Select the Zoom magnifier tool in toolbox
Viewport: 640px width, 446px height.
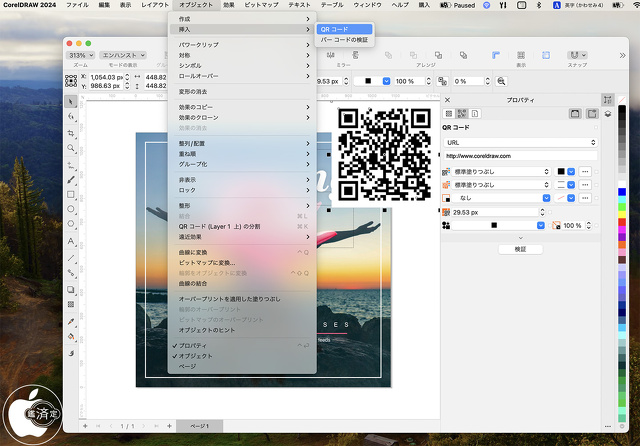71,148
